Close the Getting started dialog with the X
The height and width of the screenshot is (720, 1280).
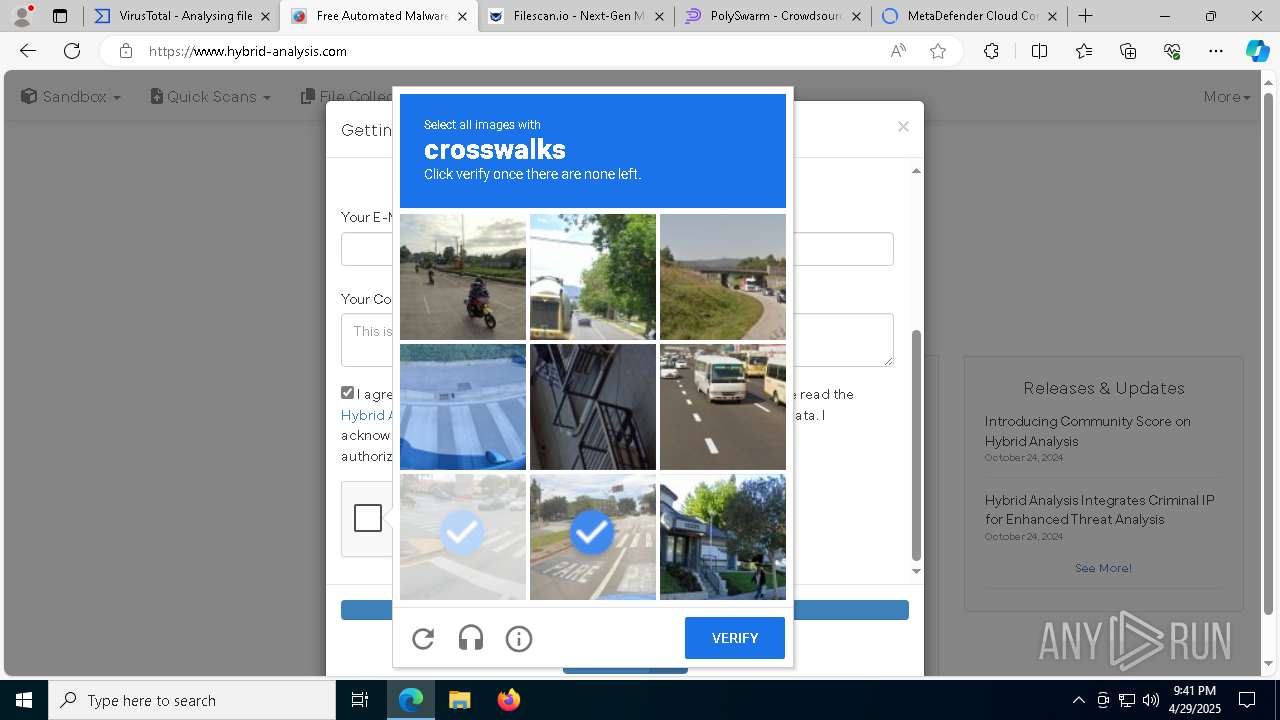point(903,126)
